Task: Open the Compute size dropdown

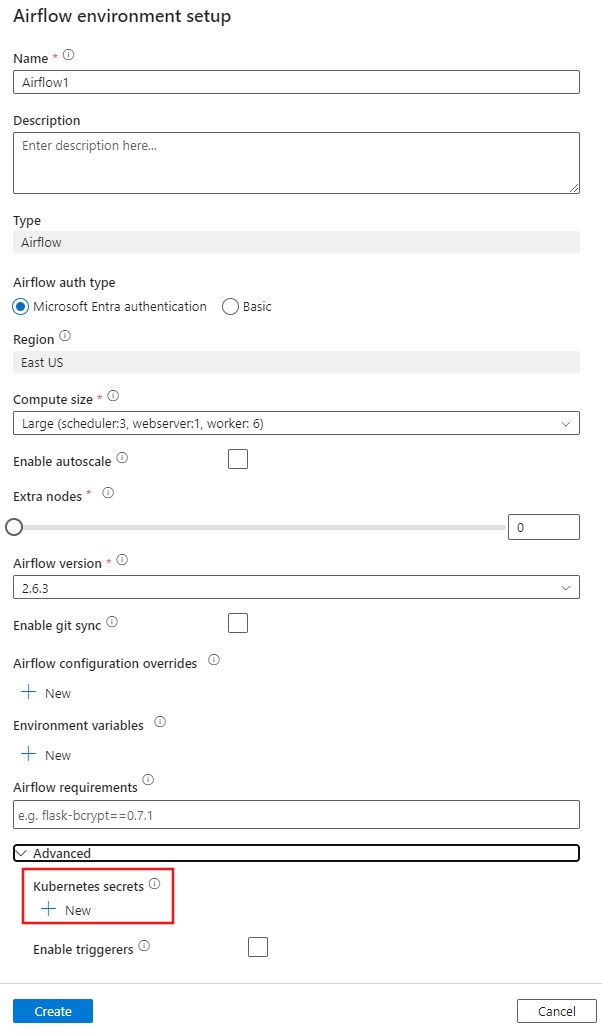Action: [x=296, y=424]
